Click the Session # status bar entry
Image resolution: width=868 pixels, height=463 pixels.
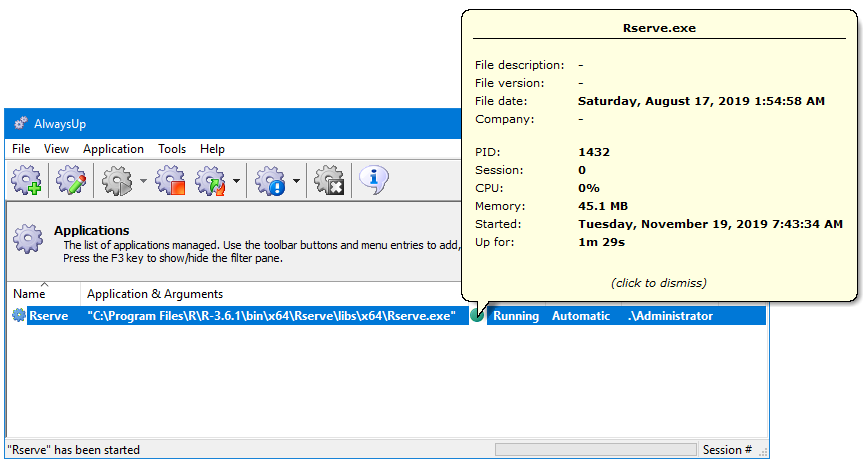pyautogui.click(x=727, y=450)
